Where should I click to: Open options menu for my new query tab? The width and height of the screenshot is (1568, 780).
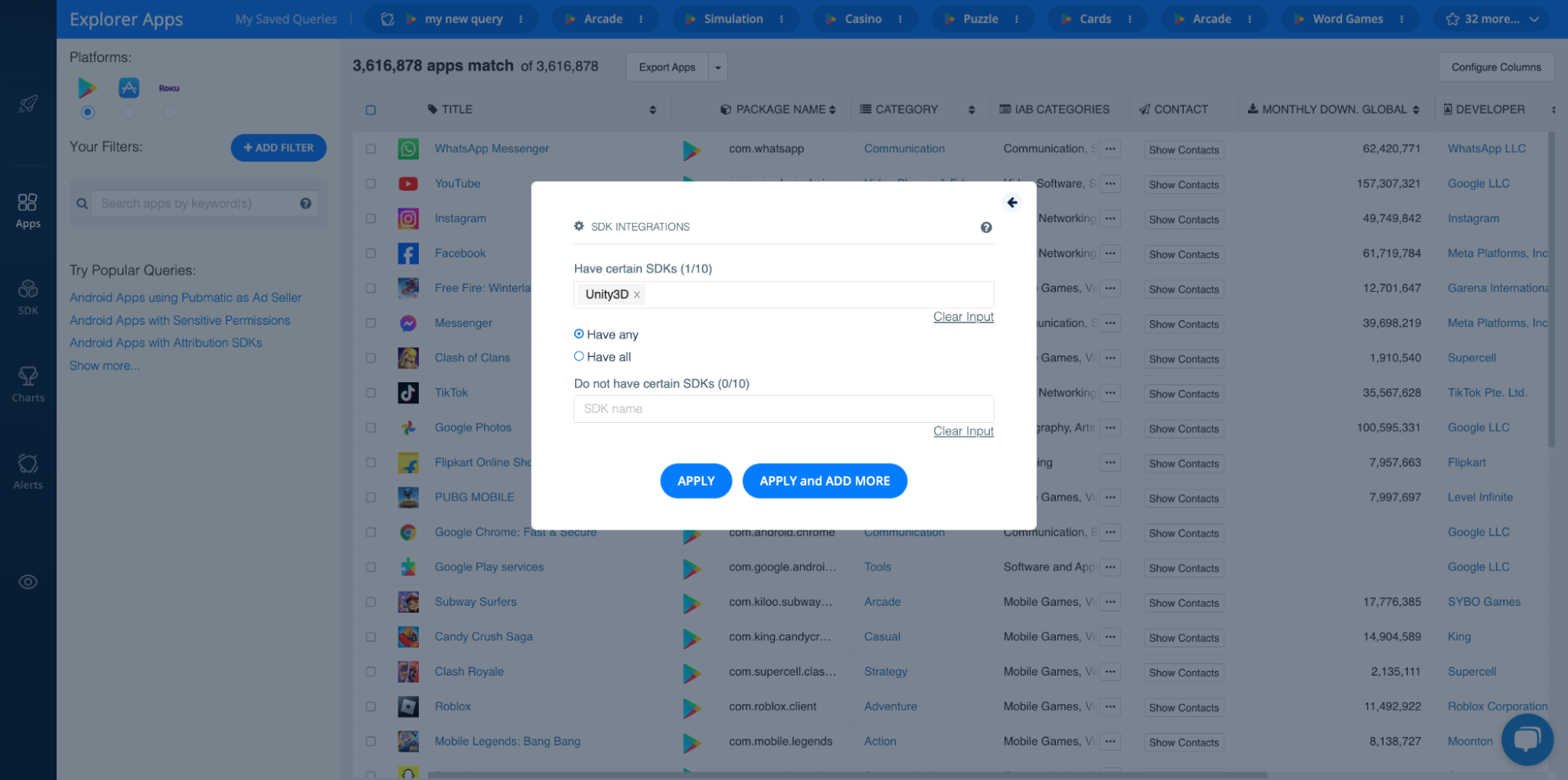(x=521, y=20)
